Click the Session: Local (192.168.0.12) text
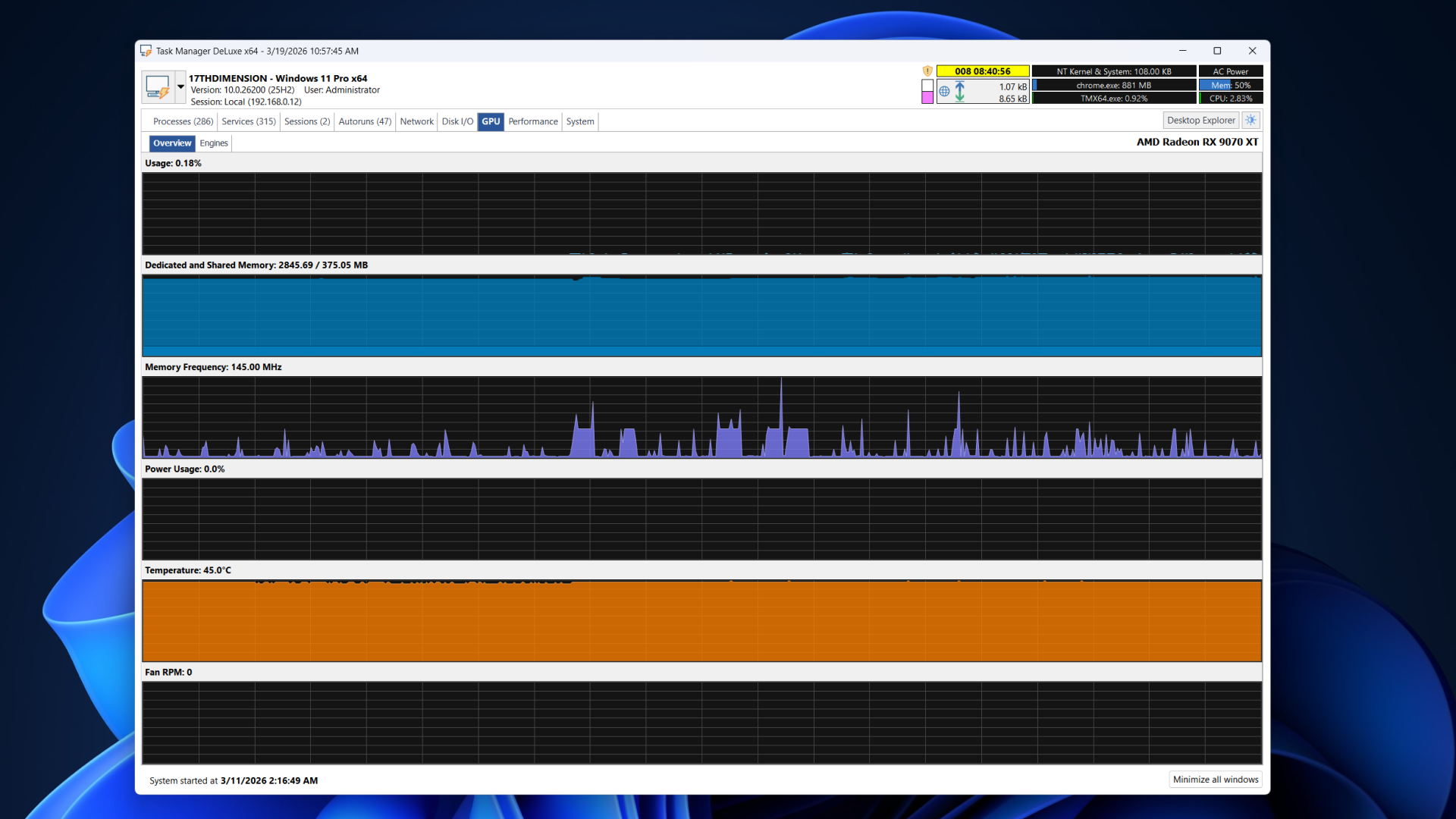The height and width of the screenshot is (819, 1456). [x=246, y=102]
